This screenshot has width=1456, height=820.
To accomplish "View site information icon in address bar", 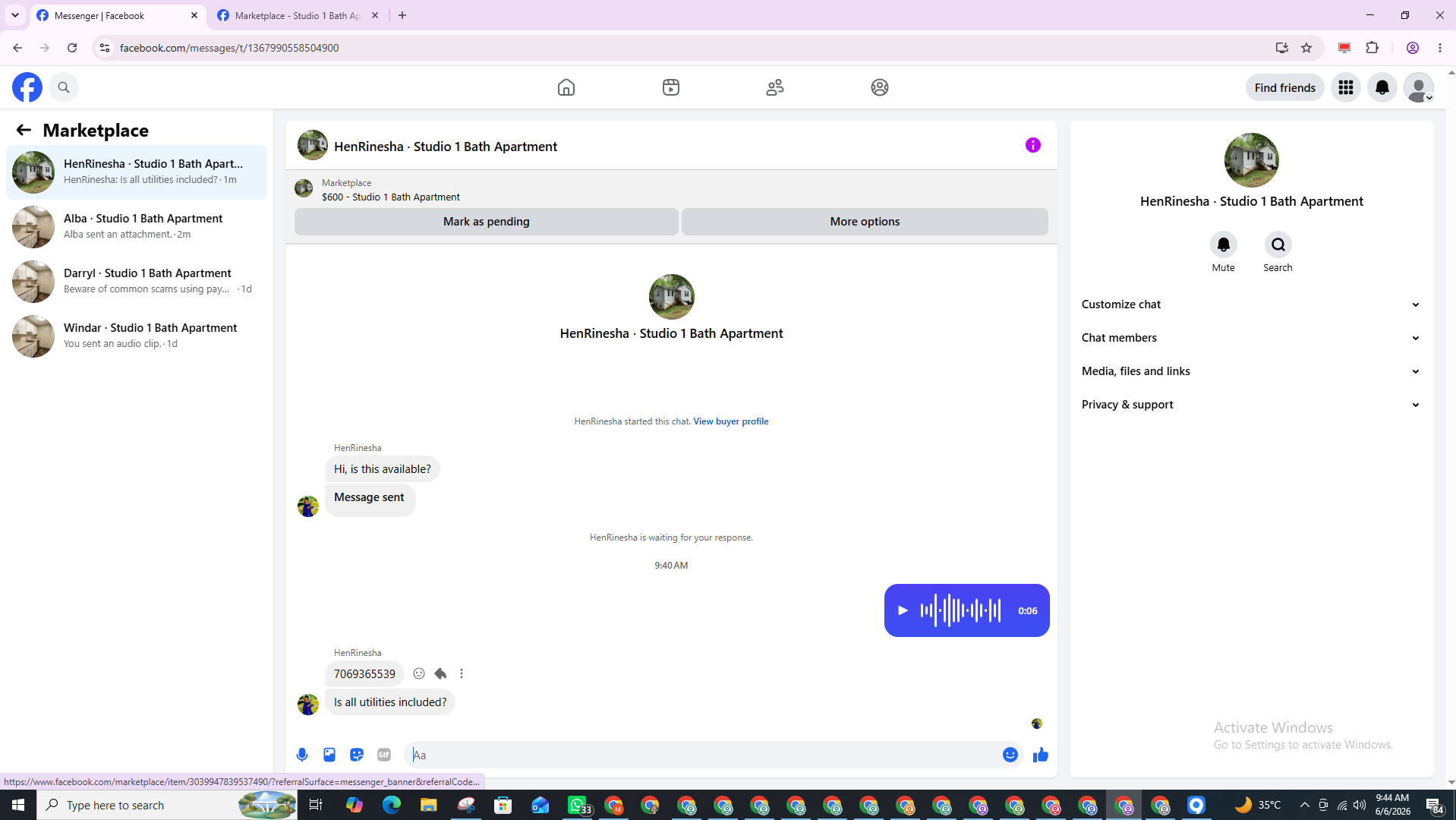I will pyautogui.click(x=105, y=48).
